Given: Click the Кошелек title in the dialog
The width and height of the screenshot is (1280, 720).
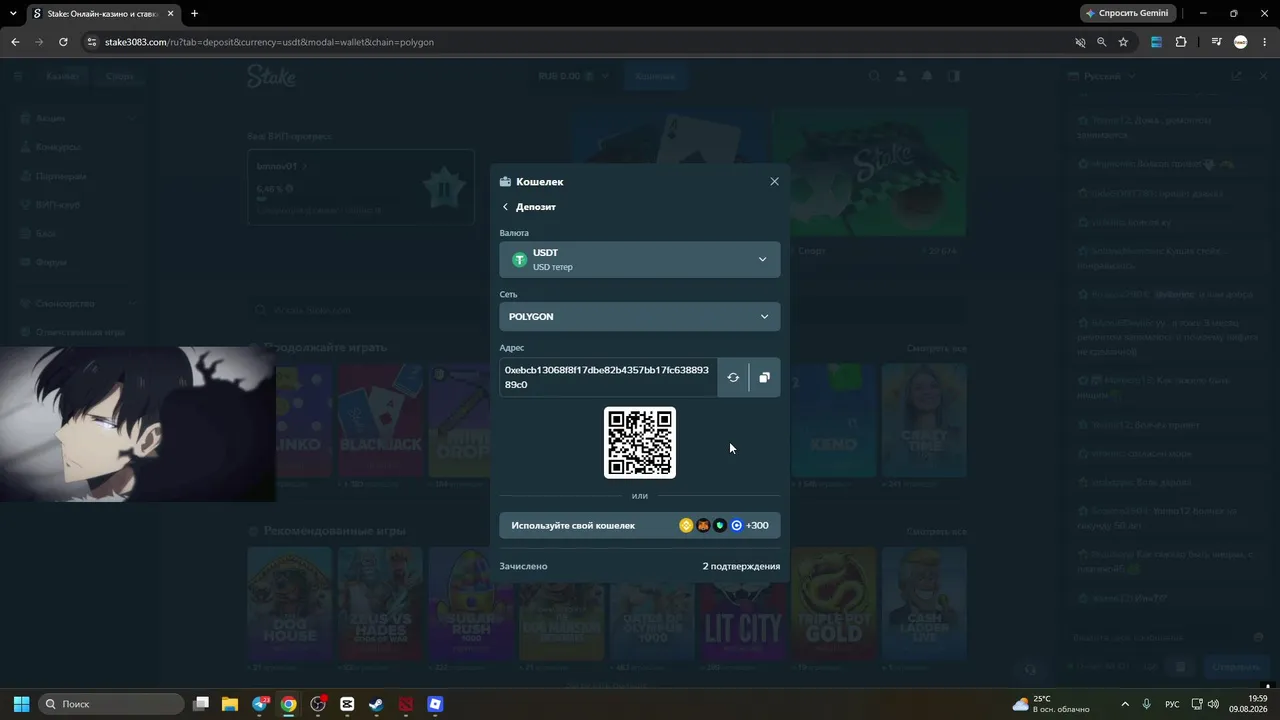Looking at the screenshot, I should [x=540, y=182].
